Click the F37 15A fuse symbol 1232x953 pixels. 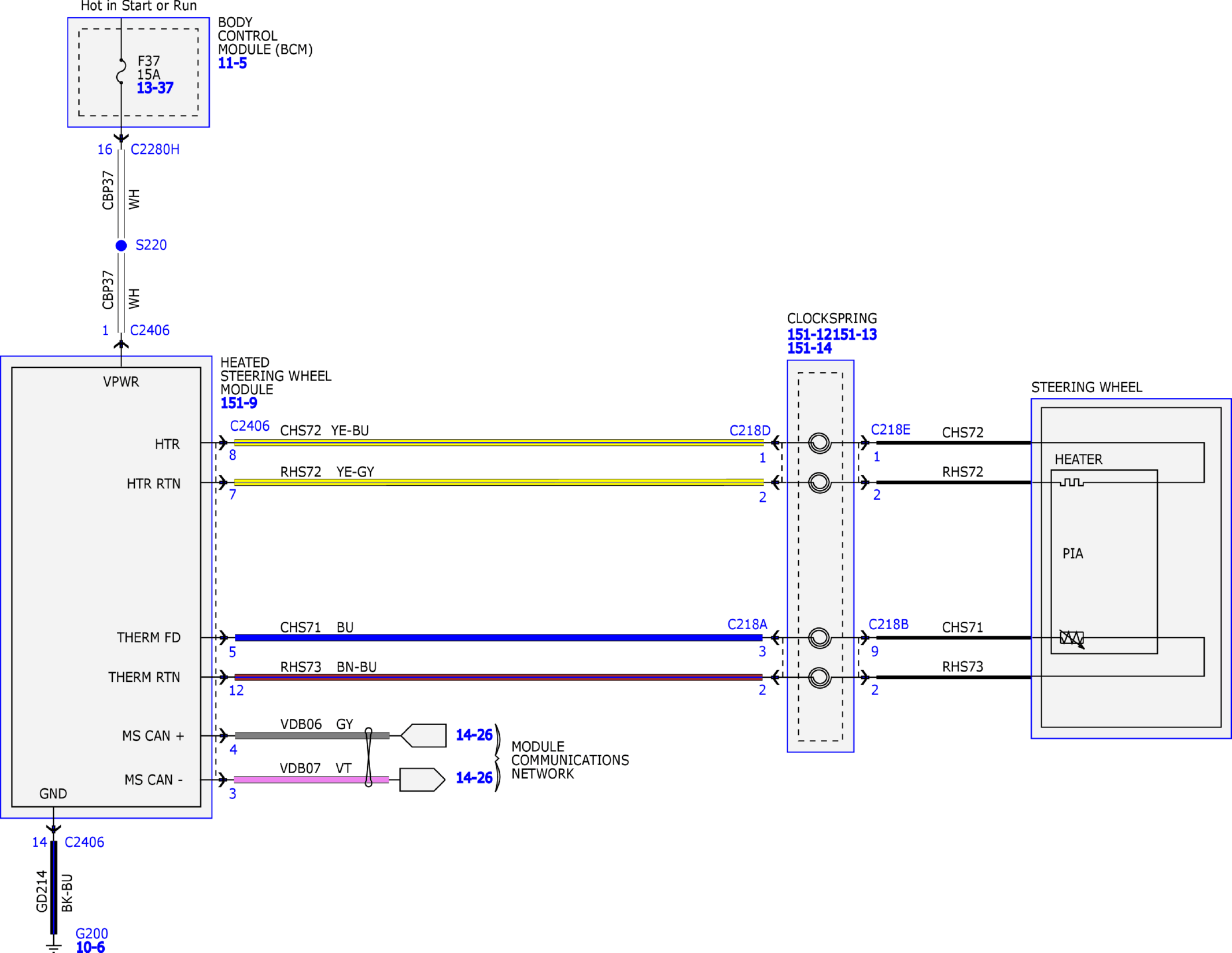pyautogui.click(x=121, y=71)
